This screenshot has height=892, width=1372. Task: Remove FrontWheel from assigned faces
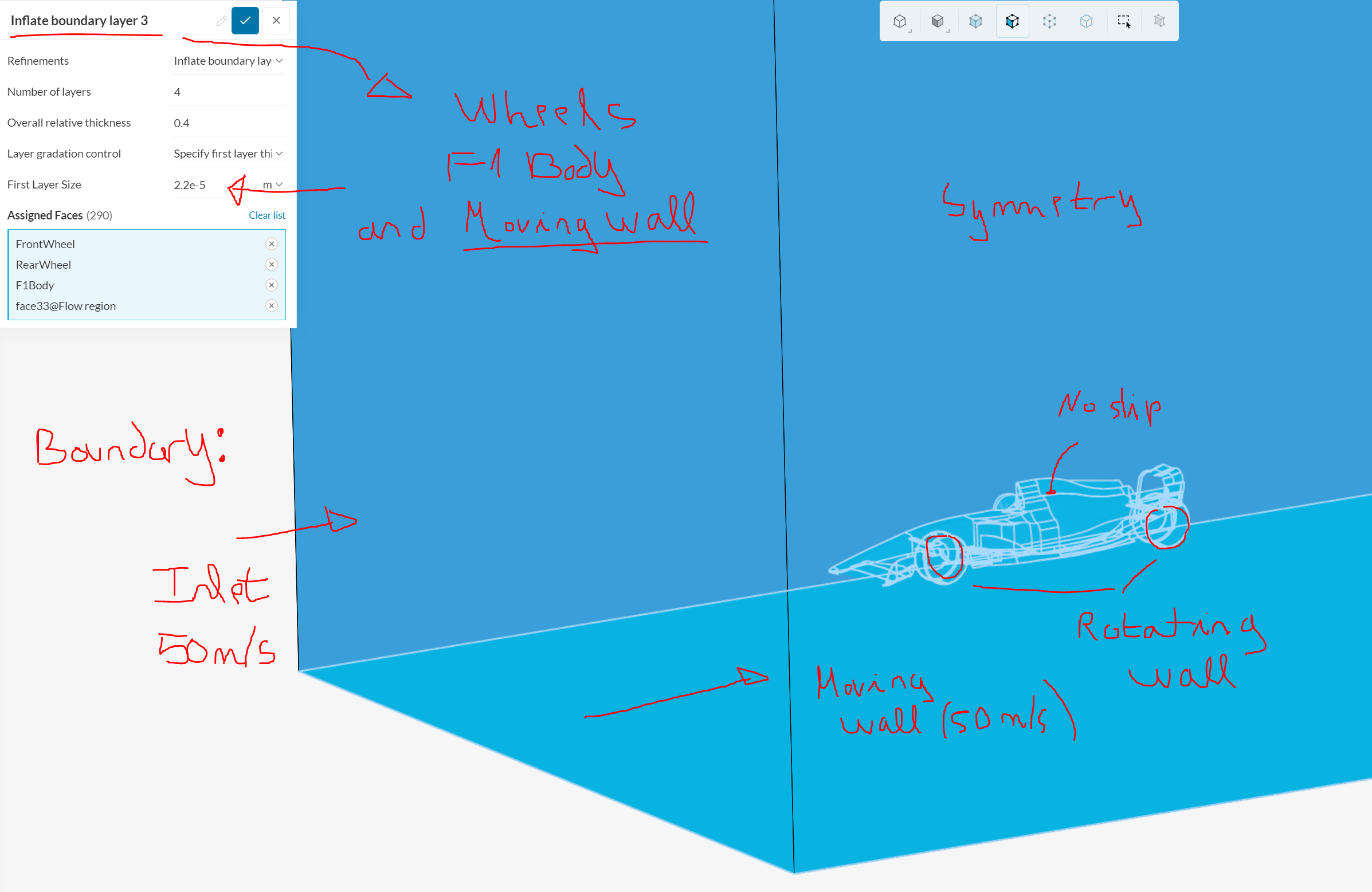tap(272, 243)
